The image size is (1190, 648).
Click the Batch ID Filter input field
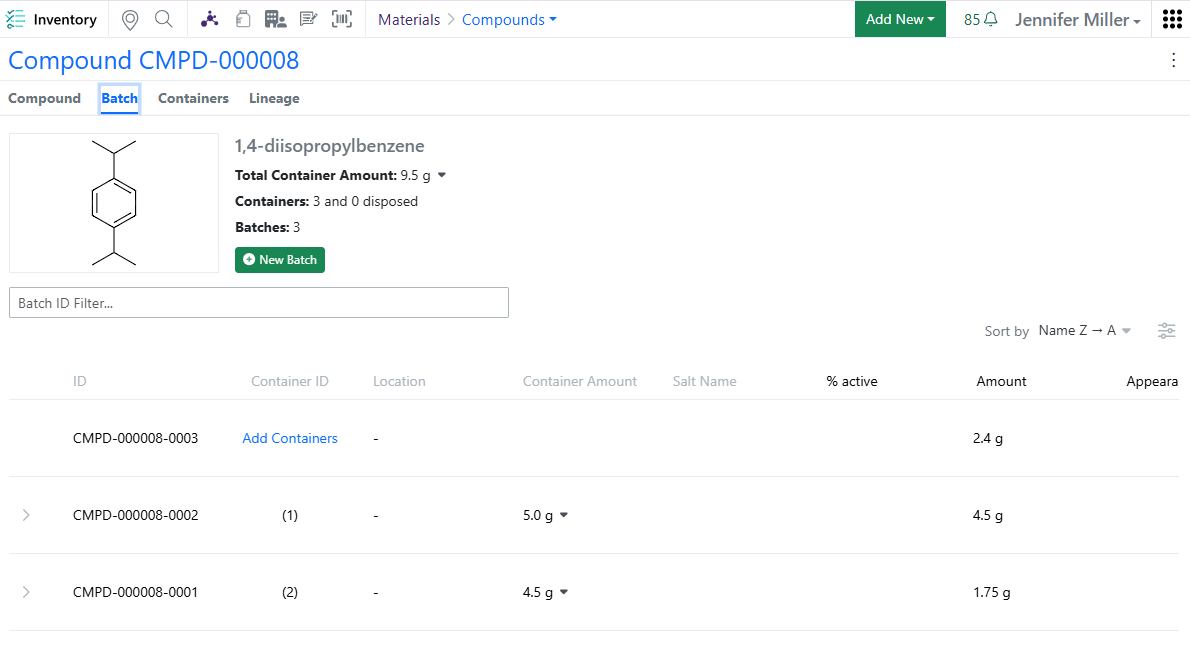click(x=258, y=303)
